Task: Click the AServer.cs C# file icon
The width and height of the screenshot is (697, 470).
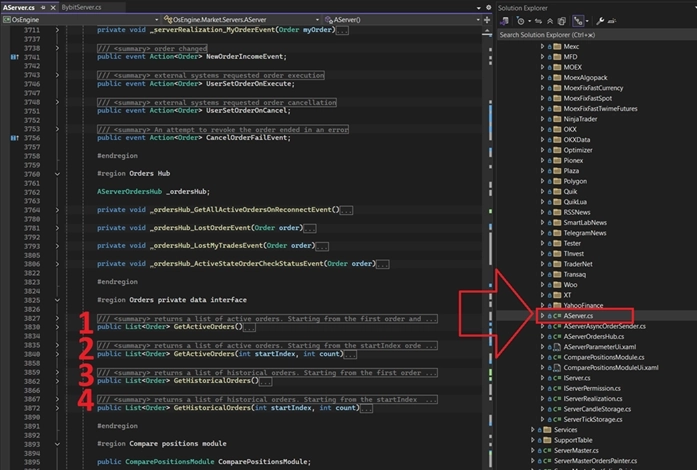Action: [555, 315]
